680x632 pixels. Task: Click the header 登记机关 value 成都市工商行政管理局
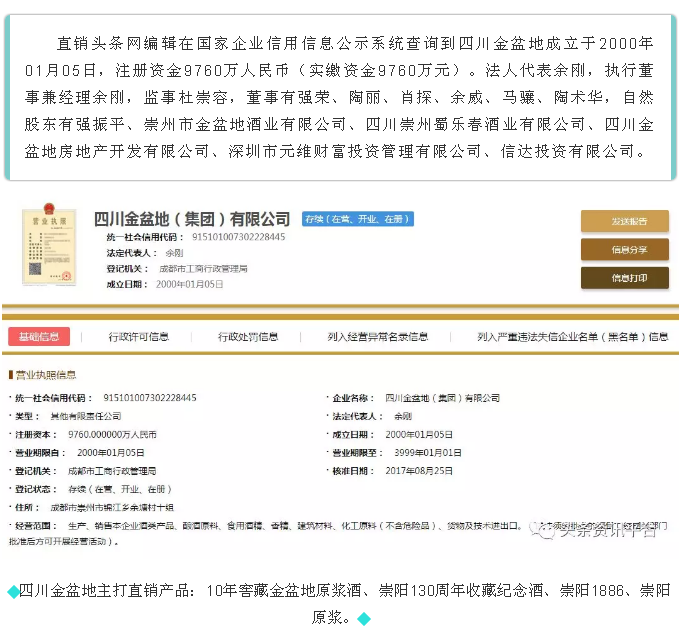pyautogui.click(x=203, y=269)
